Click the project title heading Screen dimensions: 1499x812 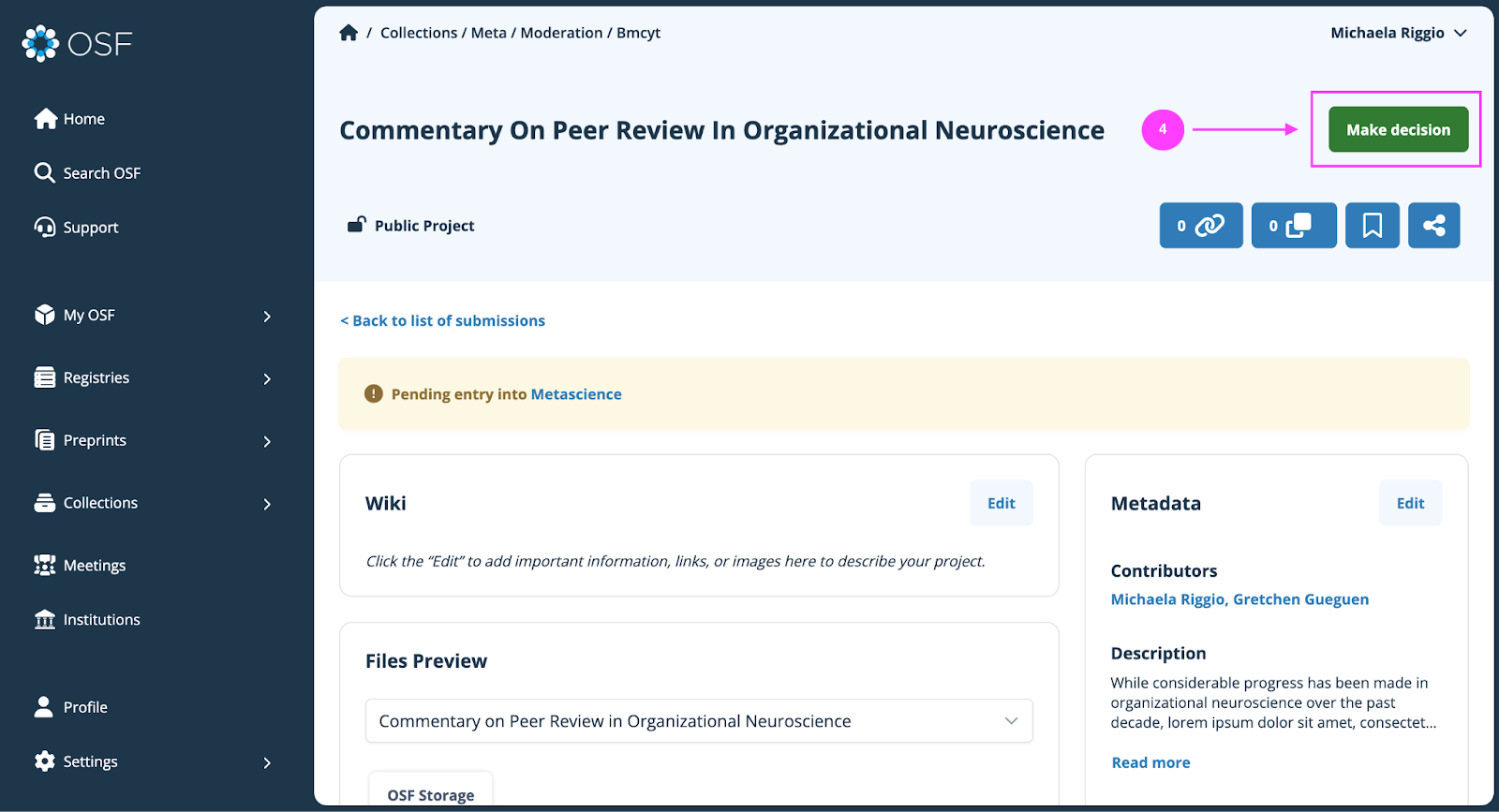click(x=721, y=130)
